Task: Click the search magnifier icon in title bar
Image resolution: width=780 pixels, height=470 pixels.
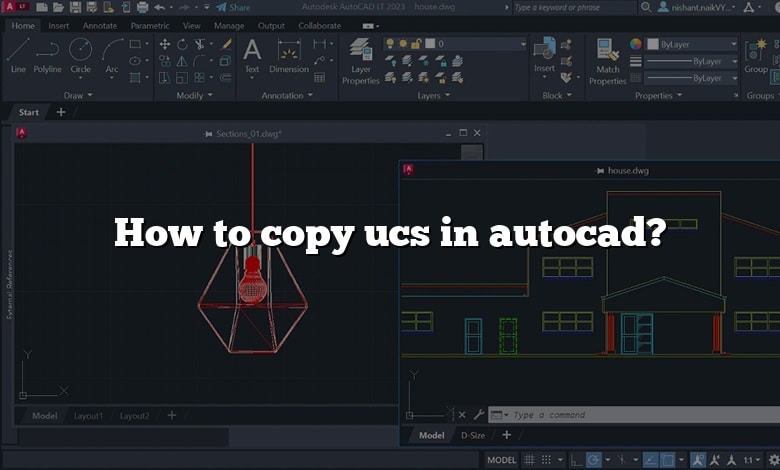Action: [x=646, y=7]
